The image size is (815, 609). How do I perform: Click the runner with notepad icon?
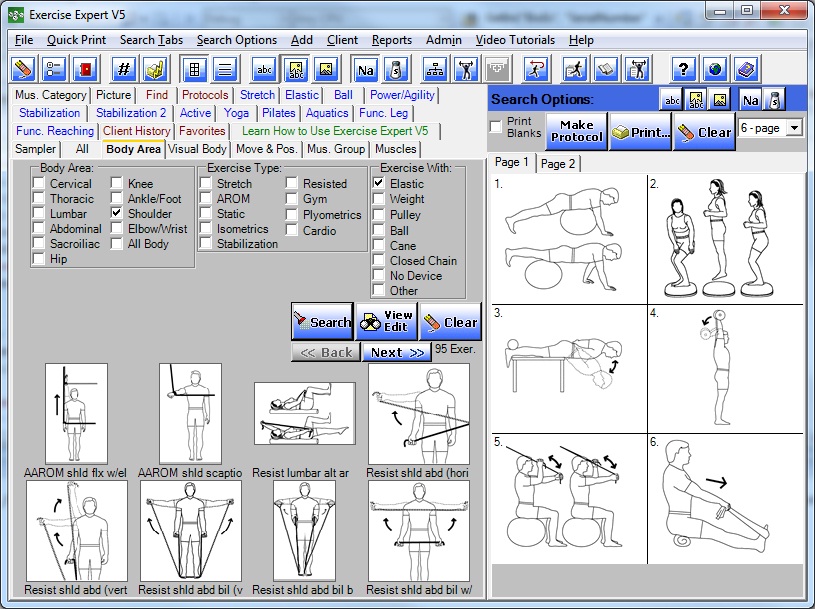tap(575, 69)
